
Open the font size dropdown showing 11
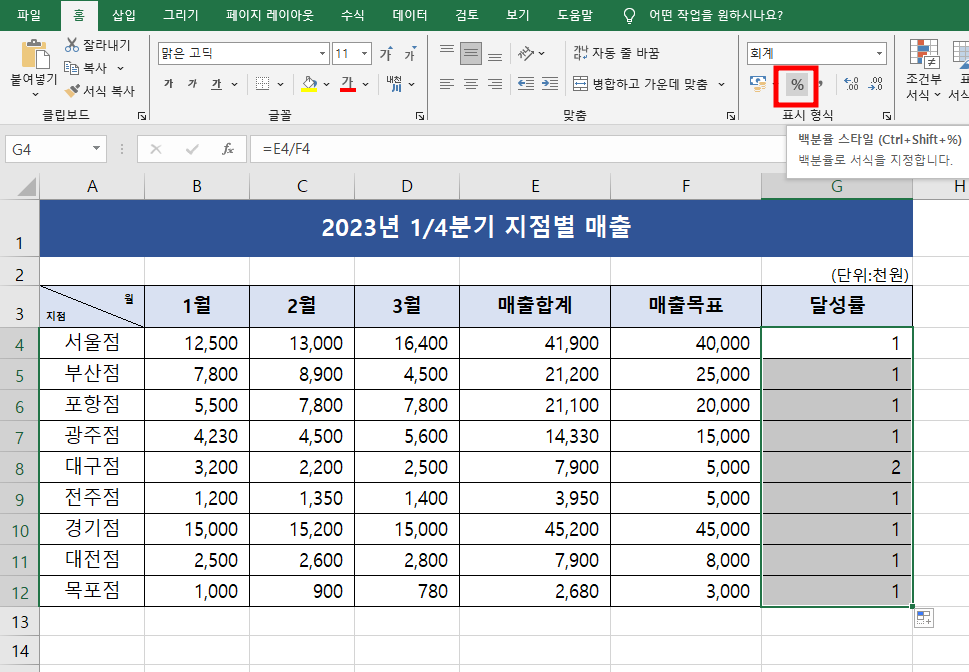[x=365, y=54]
